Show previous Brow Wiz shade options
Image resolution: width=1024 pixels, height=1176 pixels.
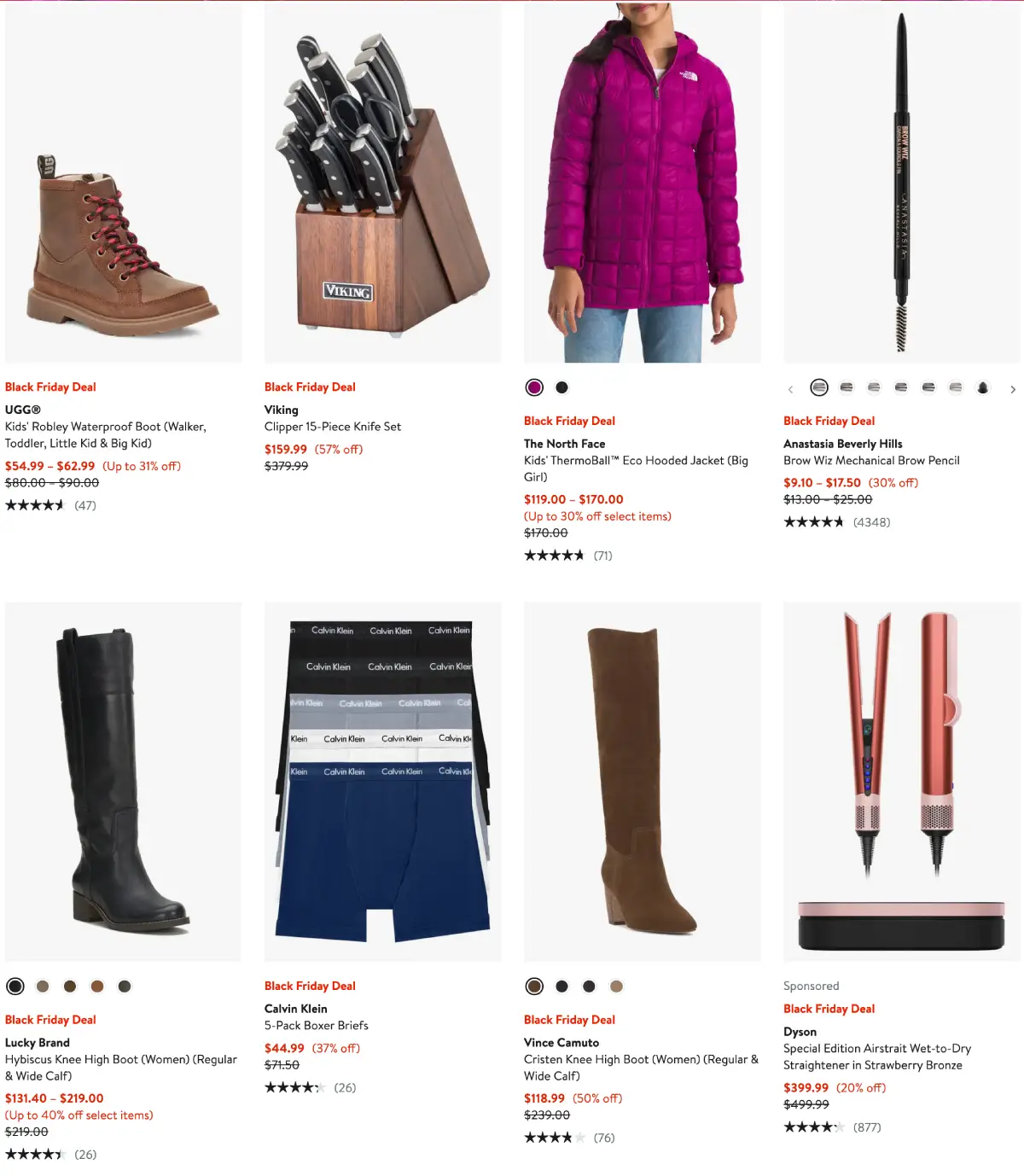click(x=790, y=389)
